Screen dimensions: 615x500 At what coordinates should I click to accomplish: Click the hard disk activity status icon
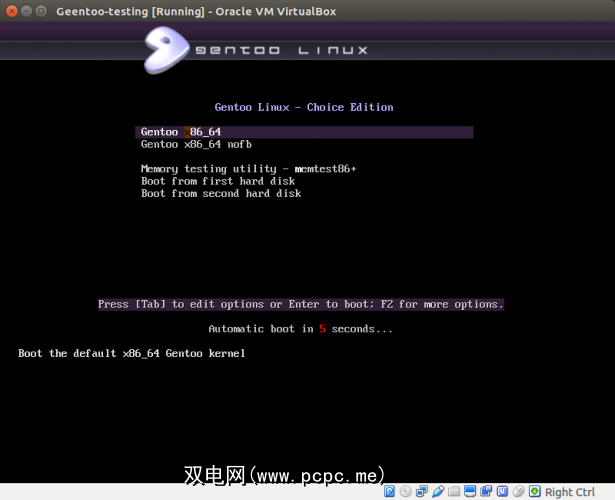click(x=389, y=491)
